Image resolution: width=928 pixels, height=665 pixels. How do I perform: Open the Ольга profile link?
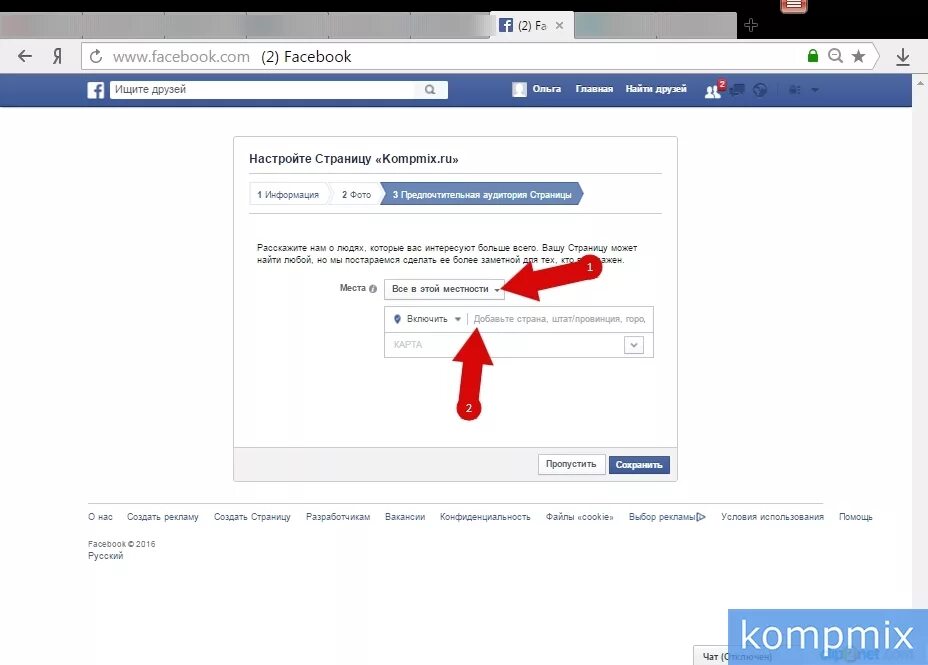546,89
